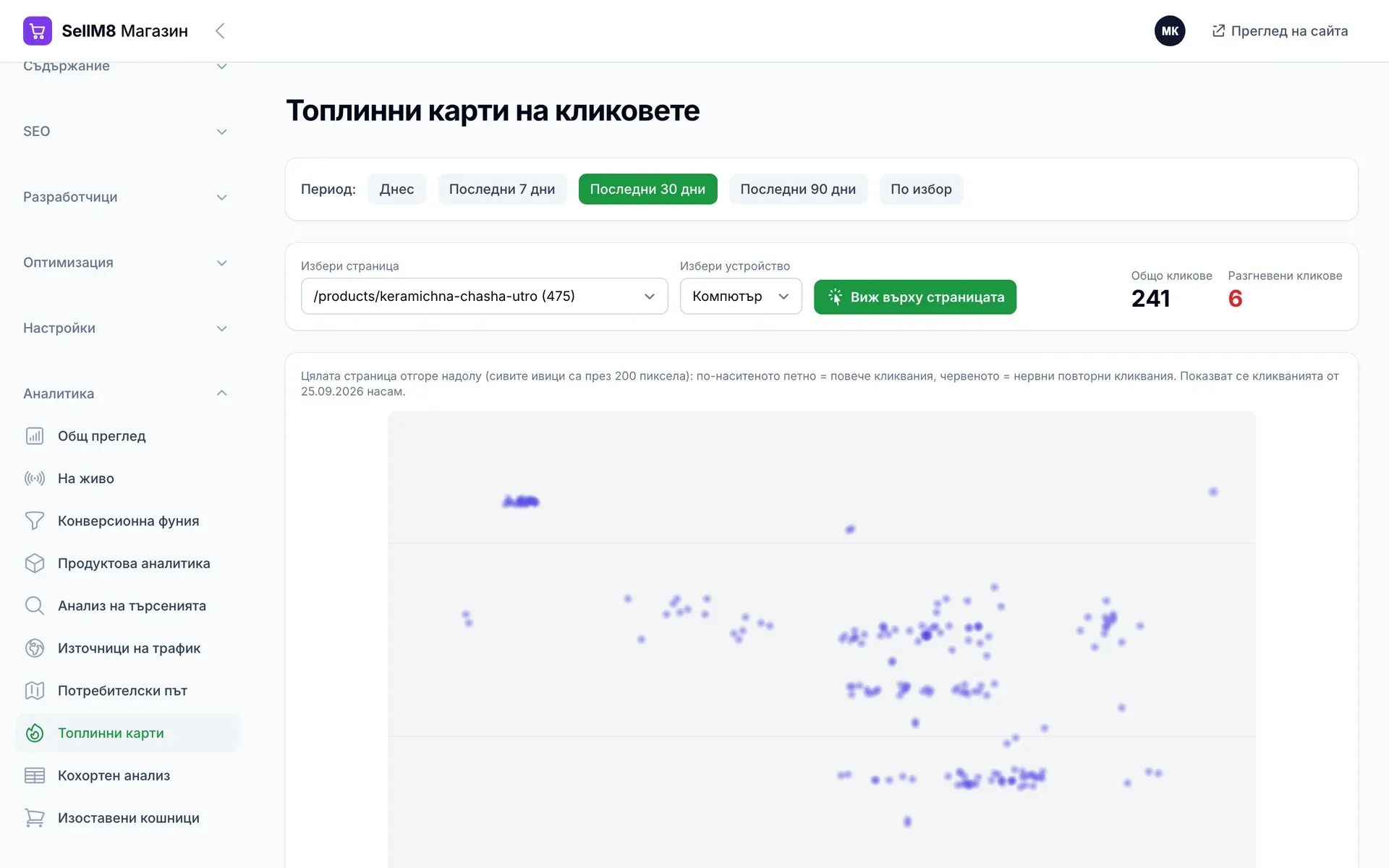Viewport: 1389px width, 868px height.
Task: Click the Конверсионна фуния funnel icon
Action: pos(35,521)
